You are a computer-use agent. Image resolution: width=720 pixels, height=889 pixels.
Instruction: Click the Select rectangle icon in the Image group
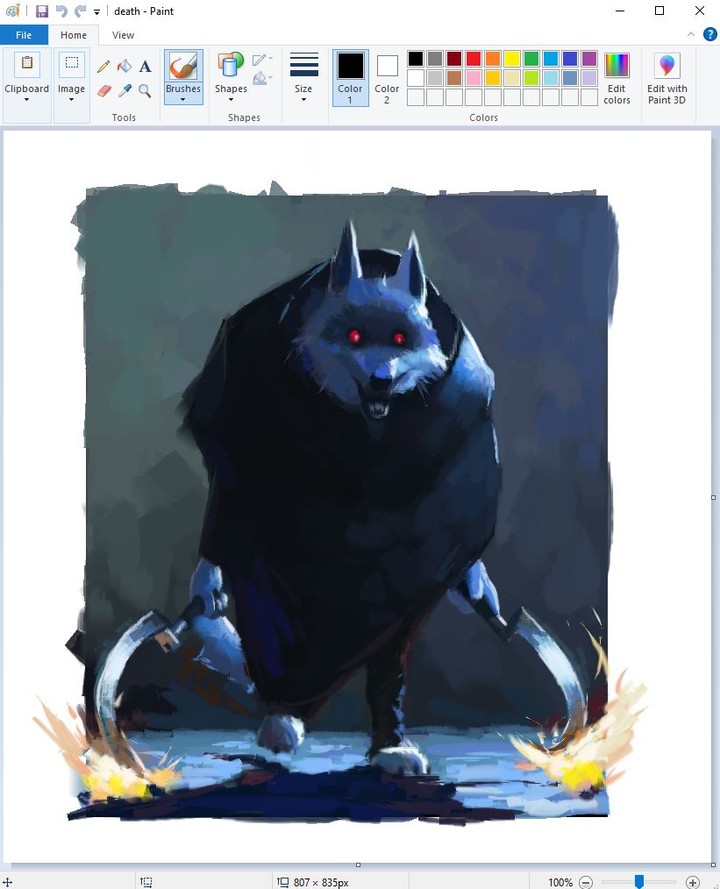click(71, 64)
